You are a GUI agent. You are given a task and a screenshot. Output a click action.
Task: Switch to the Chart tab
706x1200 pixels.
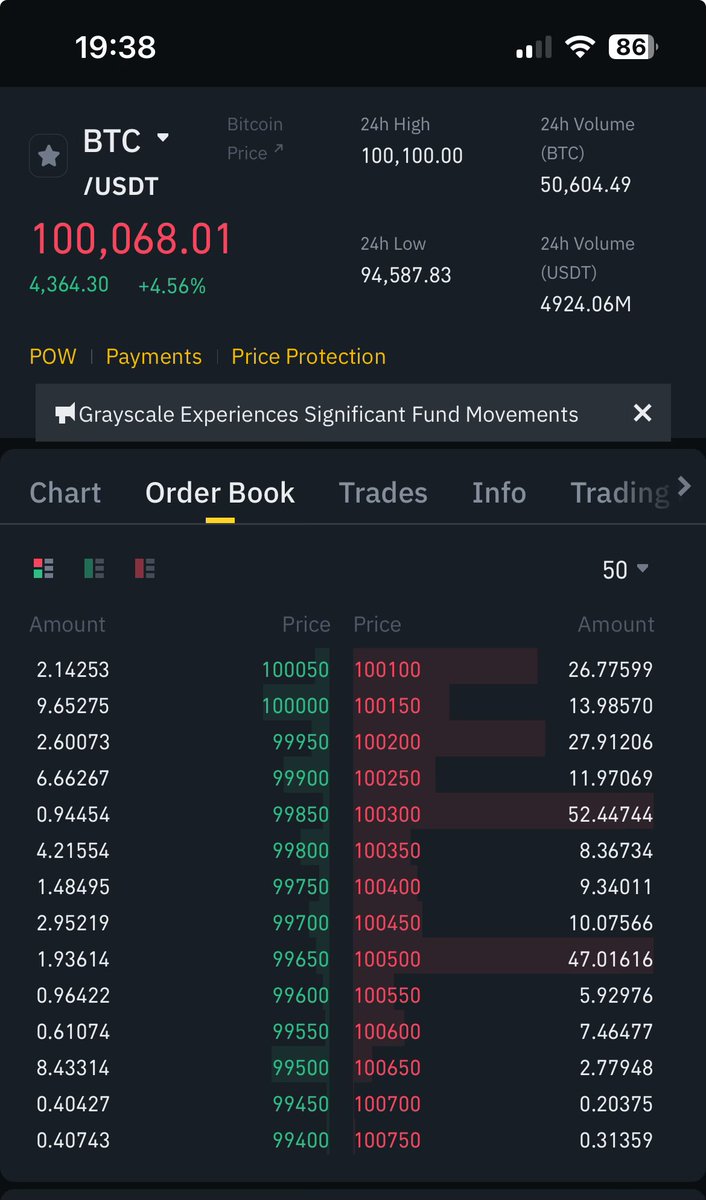point(65,493)
